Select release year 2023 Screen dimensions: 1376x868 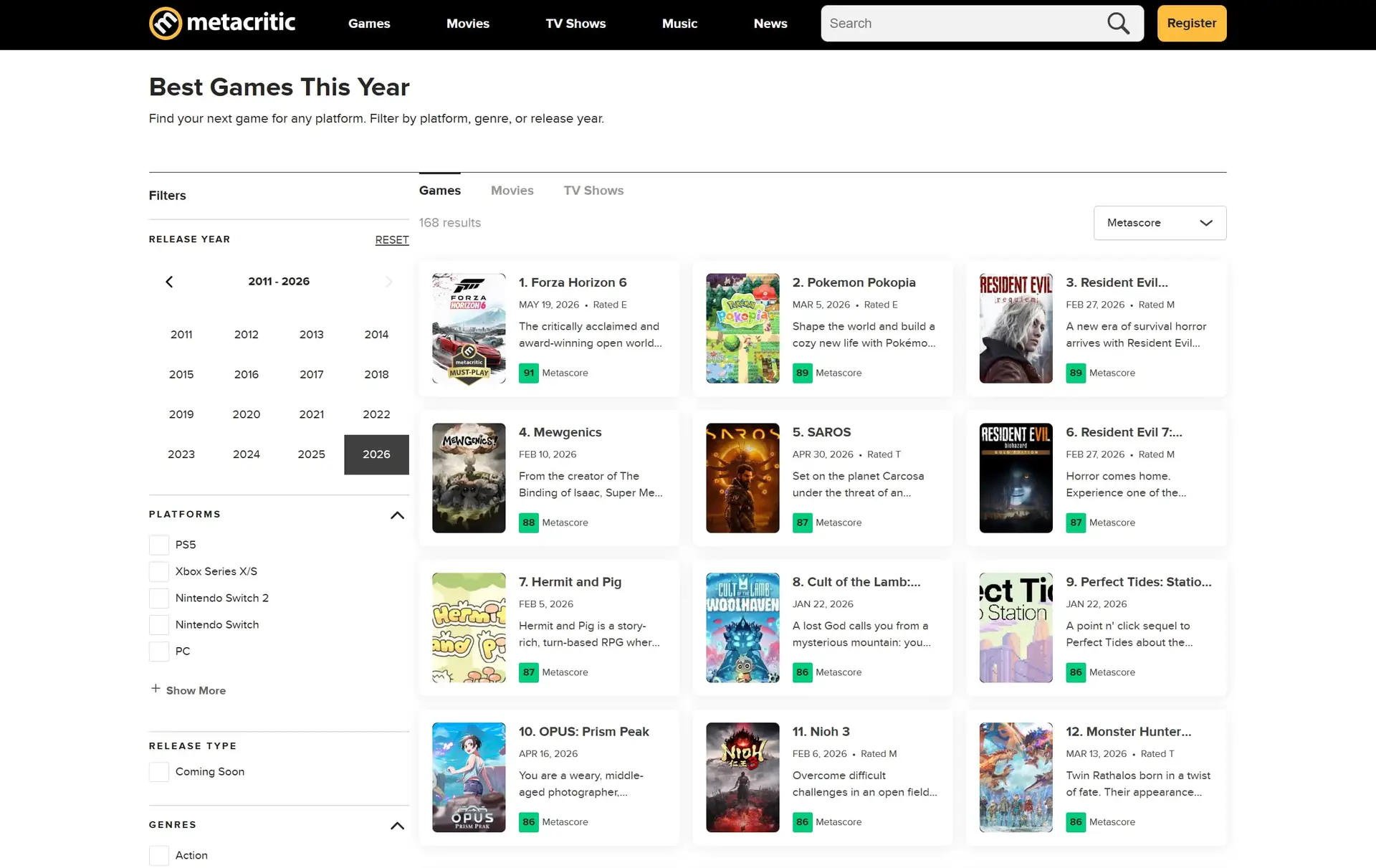point(181,454)
